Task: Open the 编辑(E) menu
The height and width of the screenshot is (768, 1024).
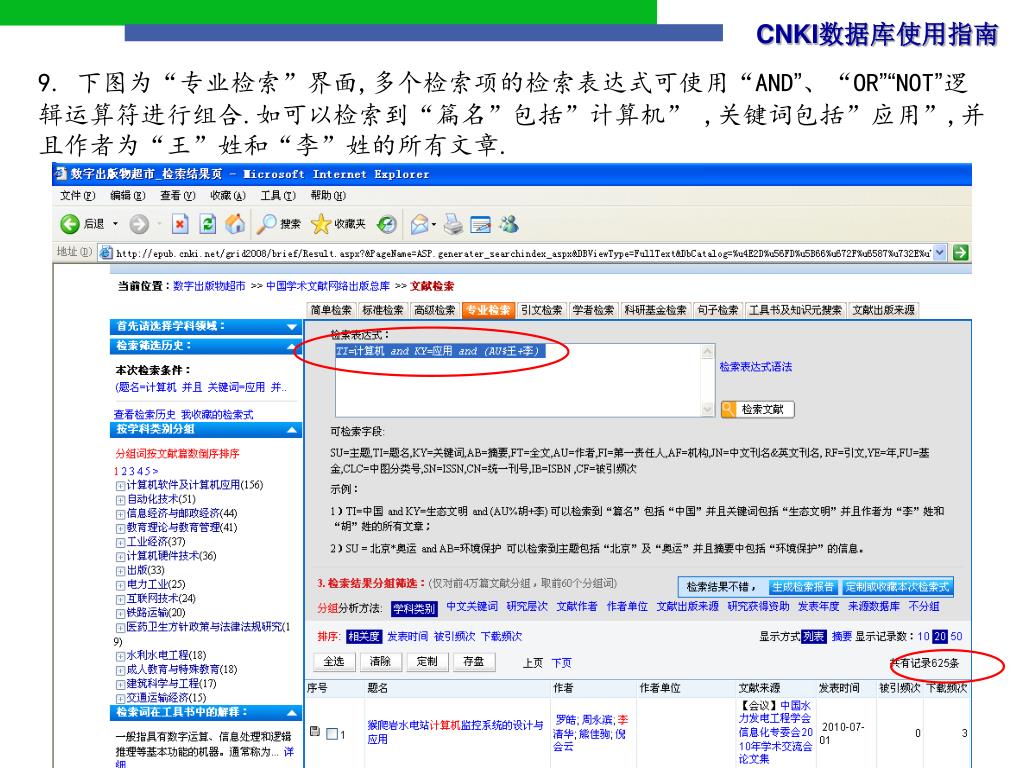Action: click(127, 195)
